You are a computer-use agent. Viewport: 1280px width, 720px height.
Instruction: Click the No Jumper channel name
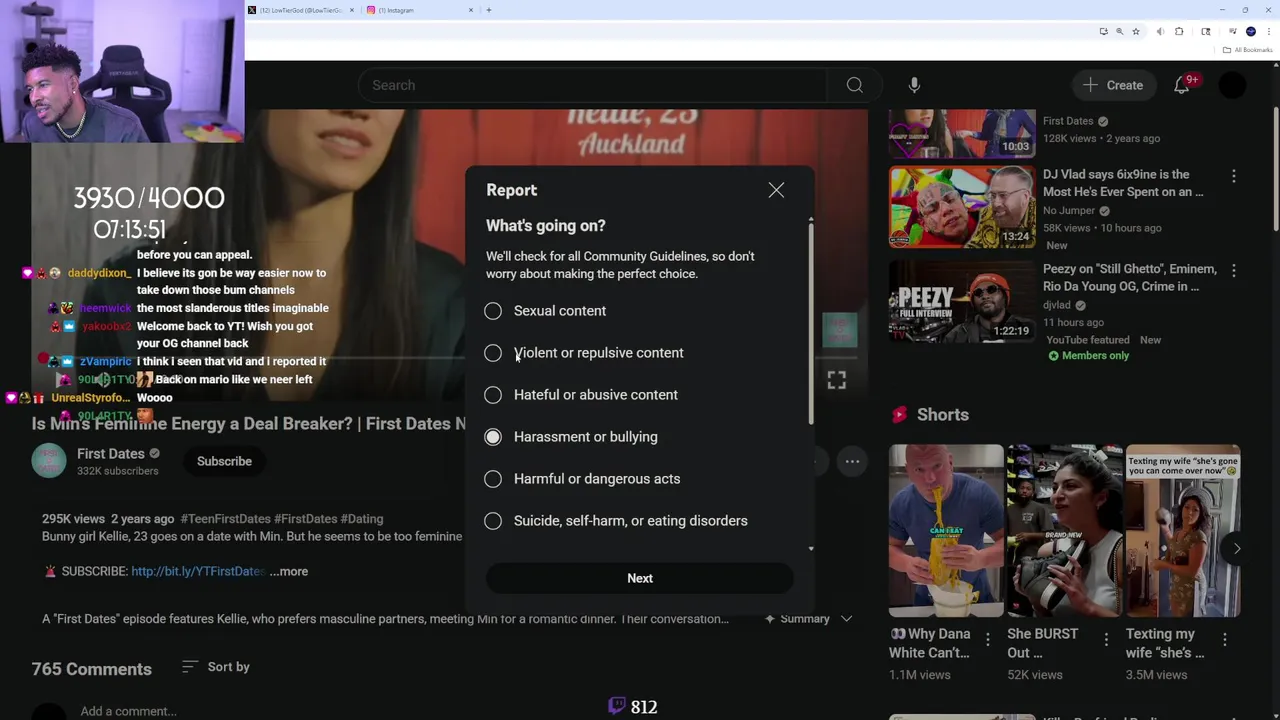pos(1069,211)
